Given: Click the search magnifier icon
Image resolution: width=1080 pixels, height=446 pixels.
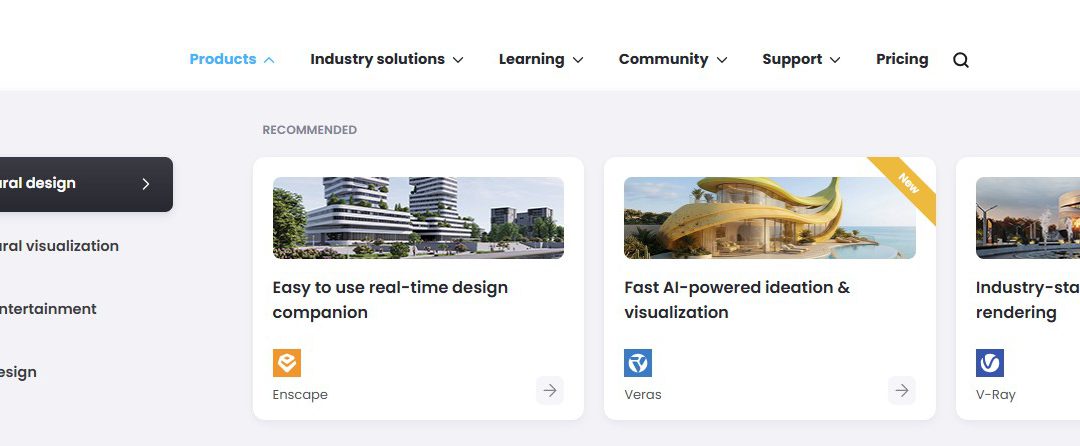Looking at the screenshot, I should [x=961, y=60].
